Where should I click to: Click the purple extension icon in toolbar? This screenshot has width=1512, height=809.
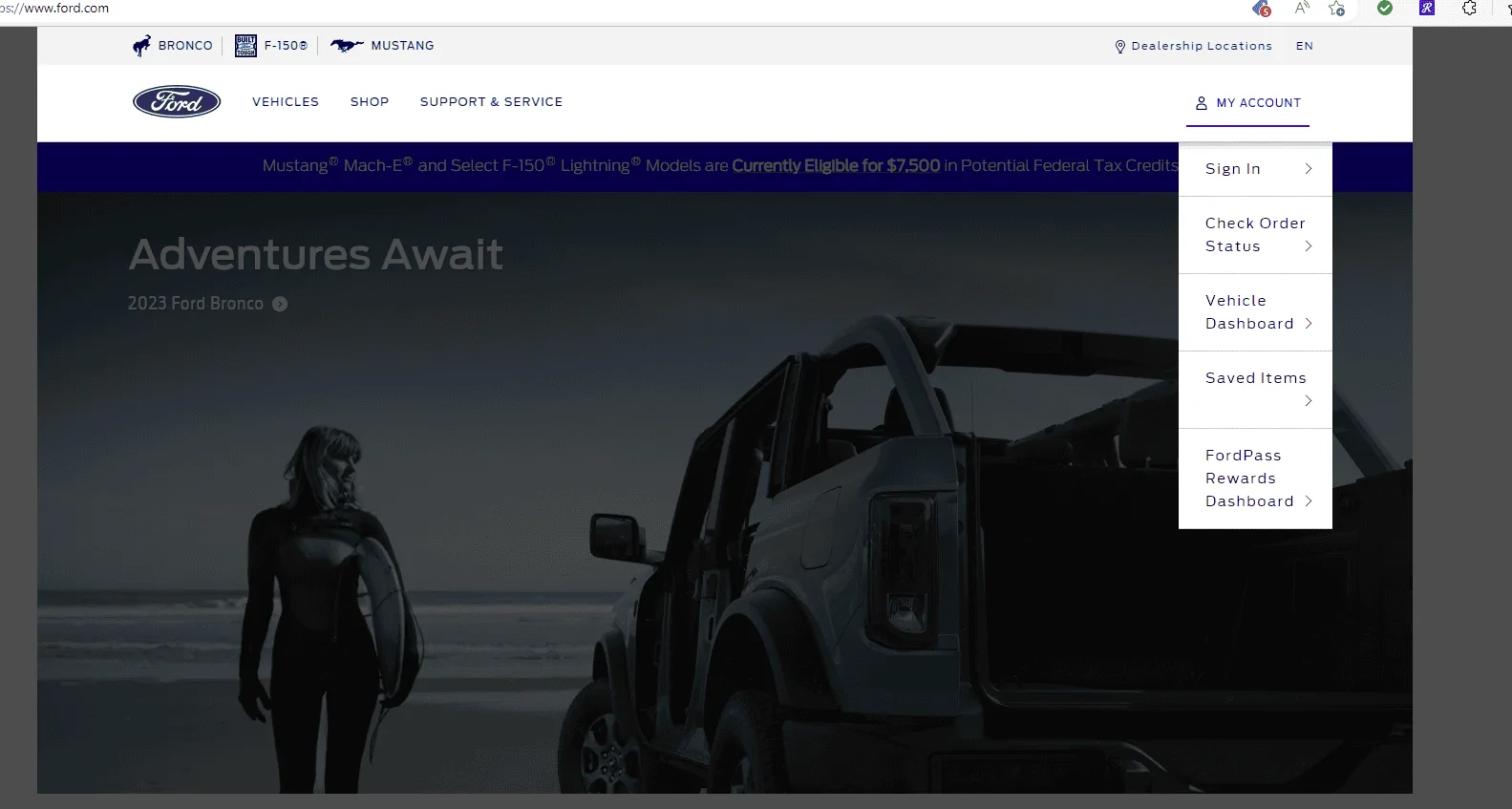pyautogui.click(x=1427, y=9)
